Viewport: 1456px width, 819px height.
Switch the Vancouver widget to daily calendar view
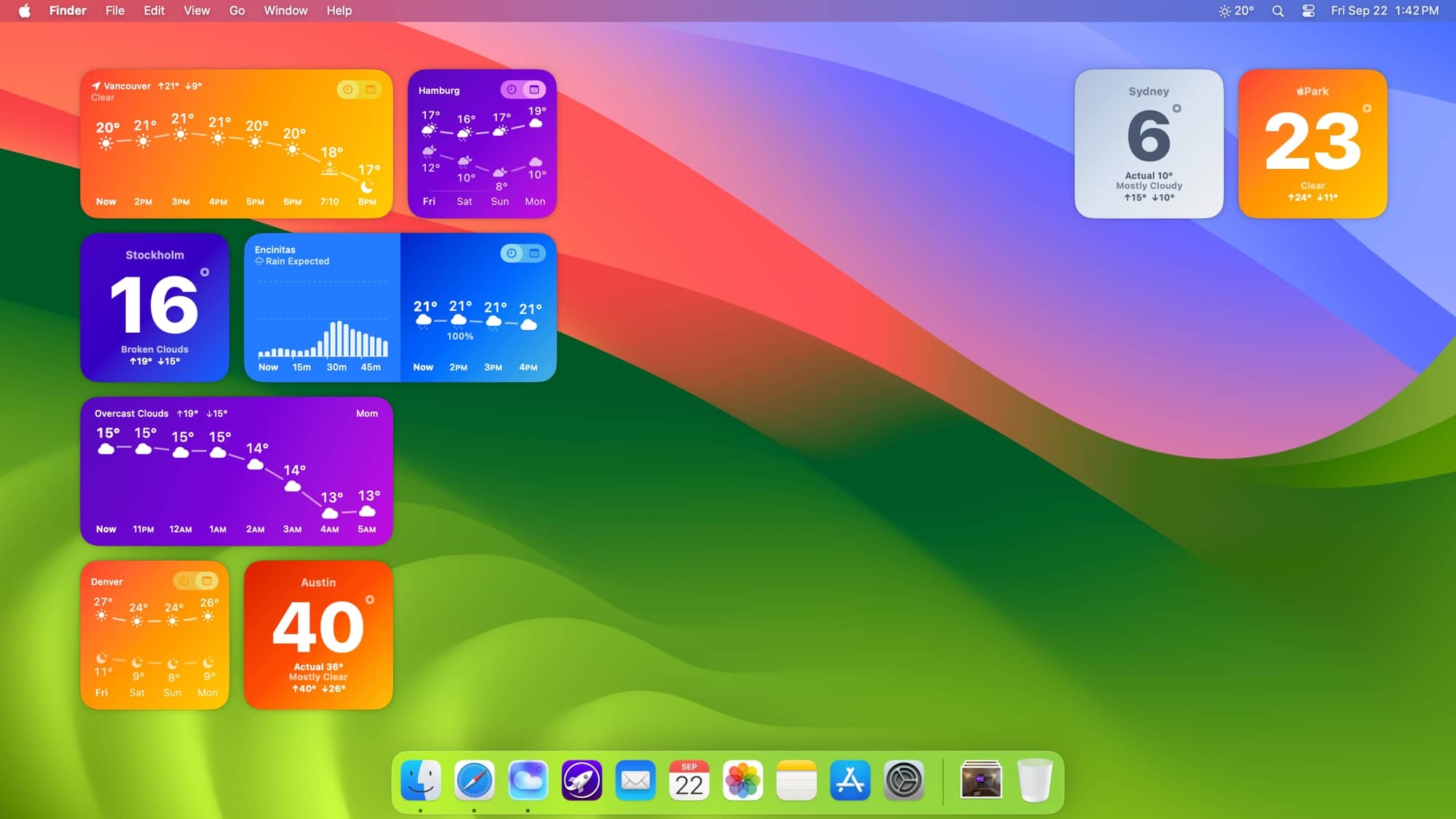(371, 90)
